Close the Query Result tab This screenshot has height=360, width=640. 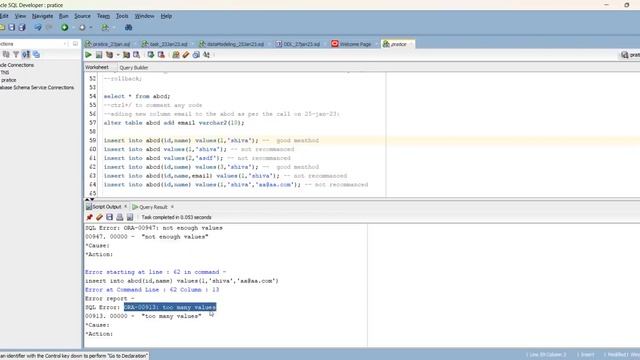tap(172, 207)
